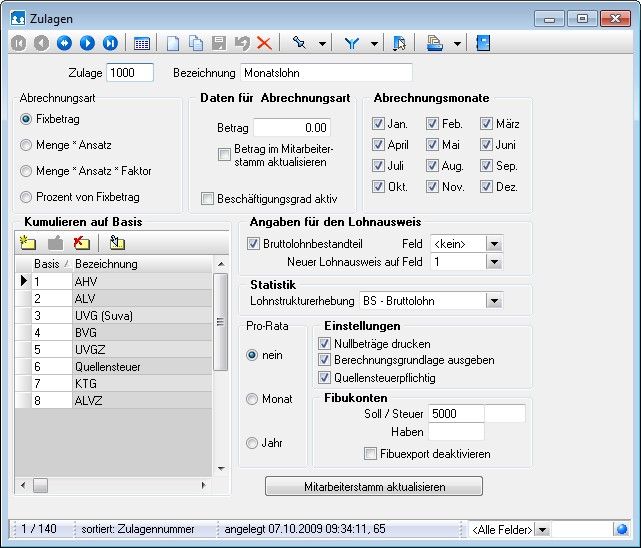The height and width of the screenshot is (548, 641).
Task: Enable Fibuexport deaktivieren checkbox
Action: coord(370,454)
